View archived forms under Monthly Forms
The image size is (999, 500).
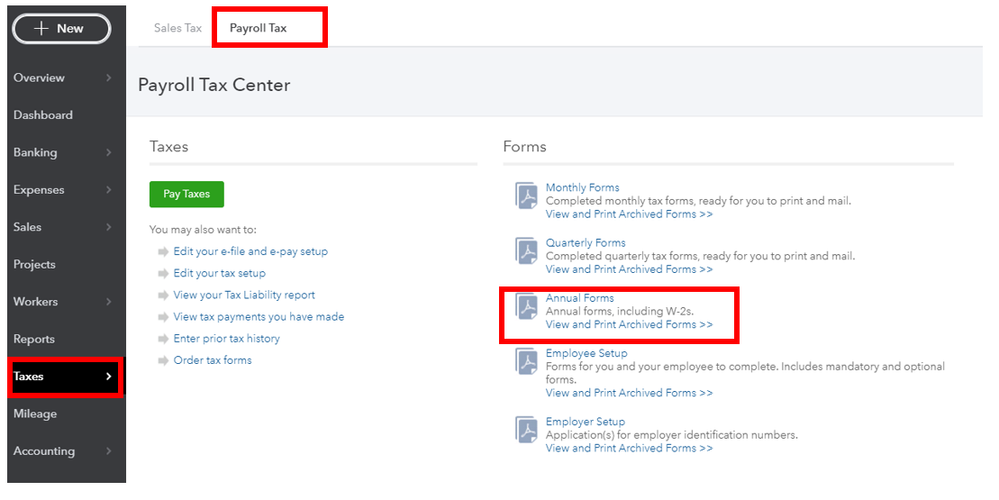coord(629,215)
